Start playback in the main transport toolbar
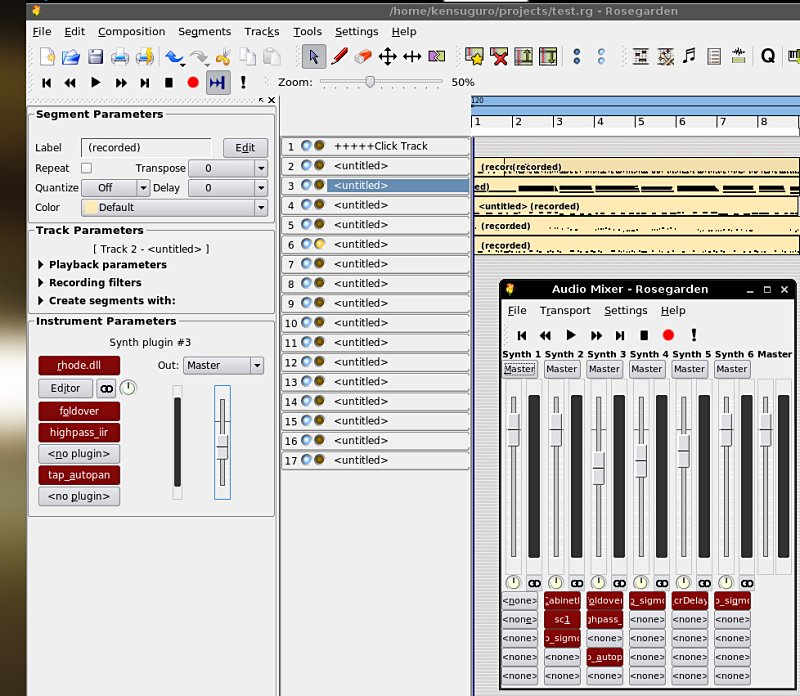 coord(95,82)
